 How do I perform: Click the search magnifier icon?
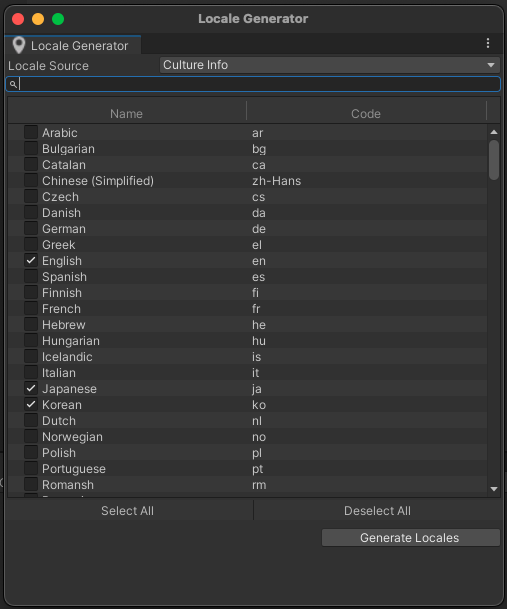13,84
